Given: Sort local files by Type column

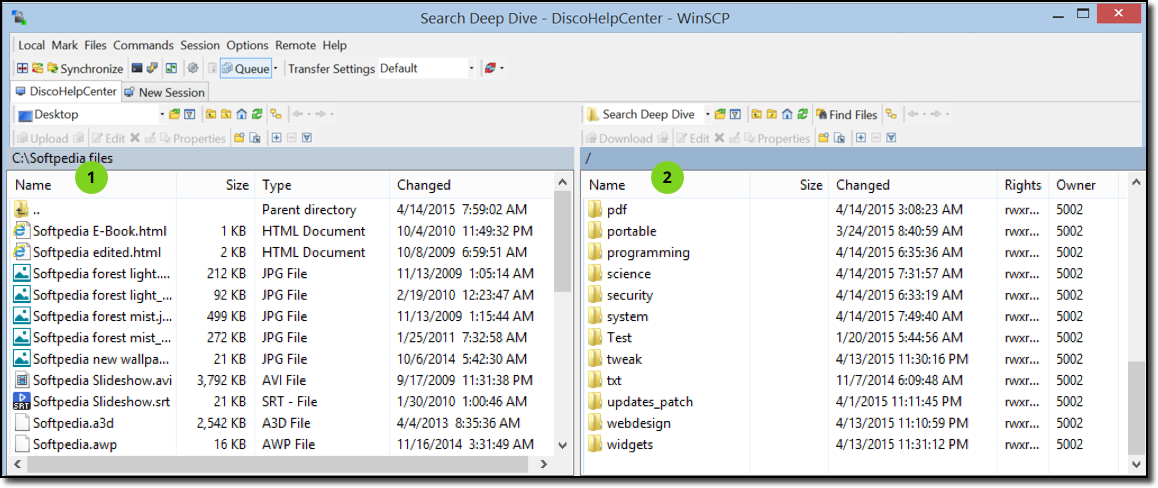Looking at the screenshot, I should click(321, 185).
